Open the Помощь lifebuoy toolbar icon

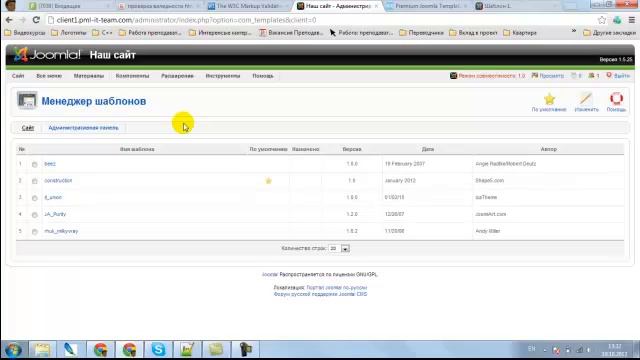click(616, 99)
